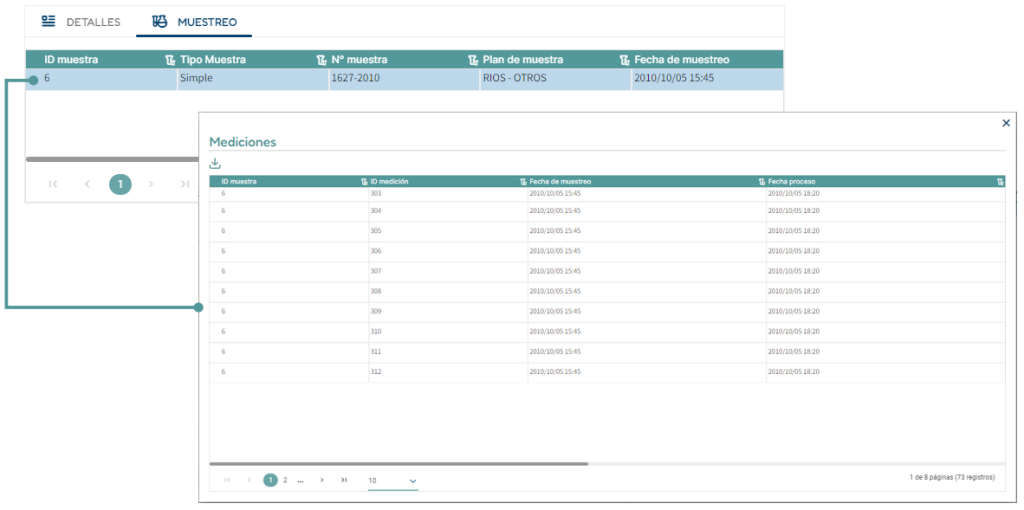
Task: Jump to last page in the Mediciones pager
Action: tap(344, 480)
